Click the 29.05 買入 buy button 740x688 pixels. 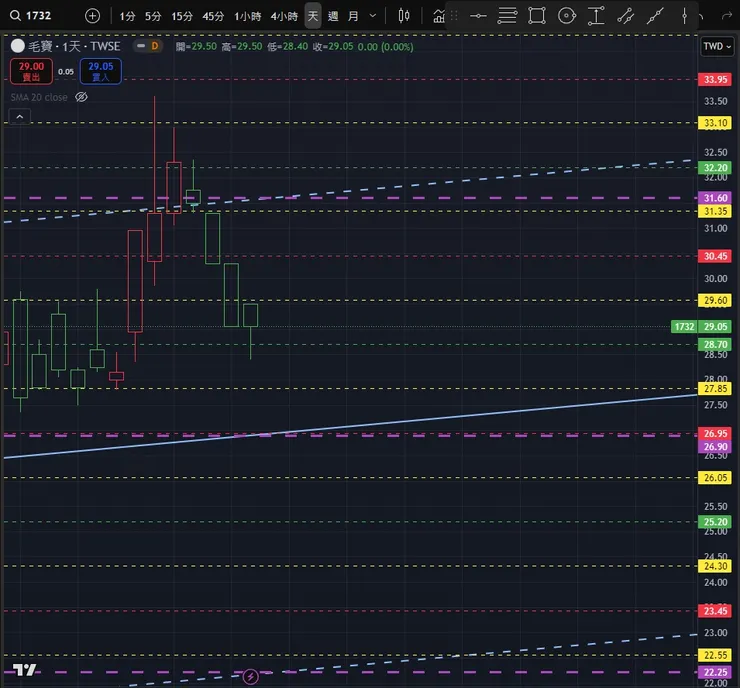[x=101, y=71]
